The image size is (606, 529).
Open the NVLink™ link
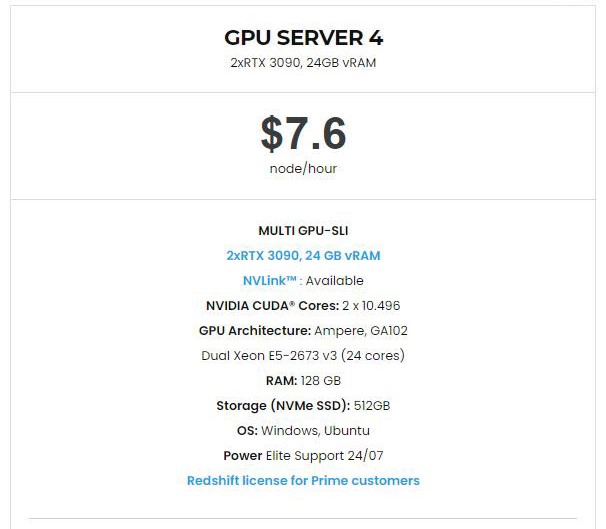click(271, 281)
